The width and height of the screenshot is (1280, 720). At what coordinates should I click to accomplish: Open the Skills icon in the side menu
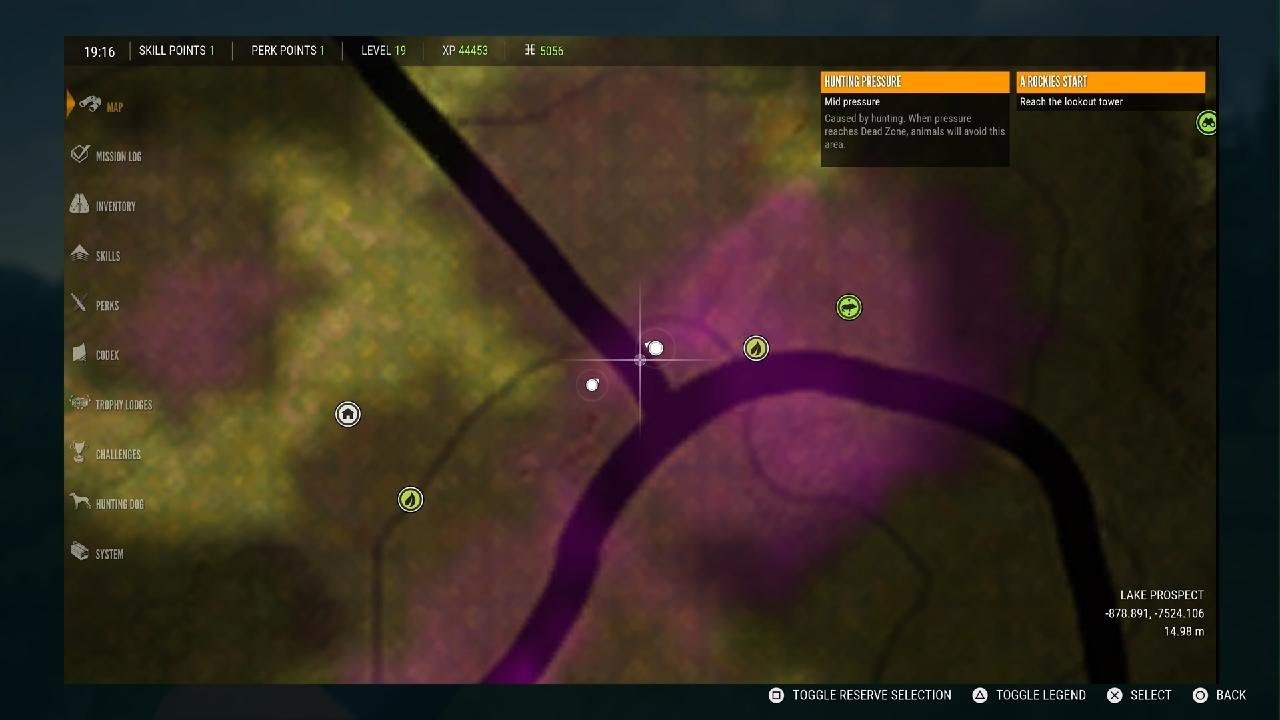[80, 254]
